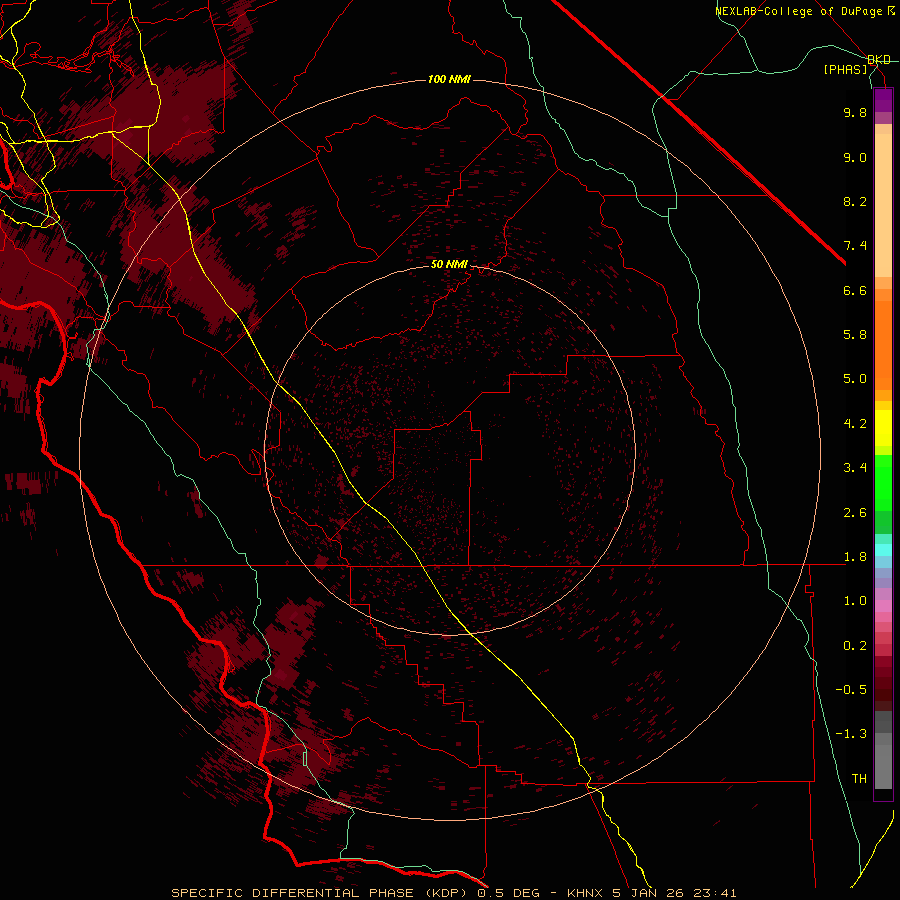Viewport: 900px width, 900px height.
Task: Click the 0.2 scale value
Action: 855,646
